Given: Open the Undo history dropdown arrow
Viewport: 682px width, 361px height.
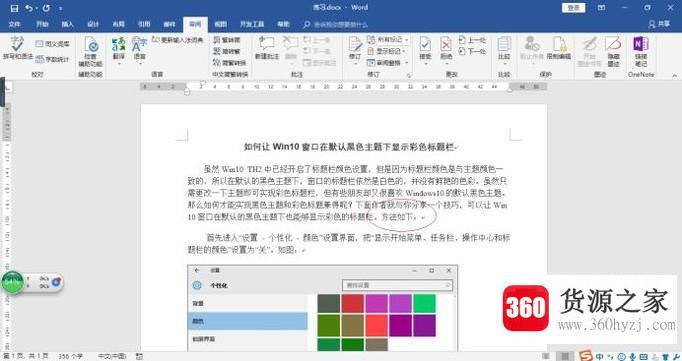Looking at the screenshot, I should [36, 8].
